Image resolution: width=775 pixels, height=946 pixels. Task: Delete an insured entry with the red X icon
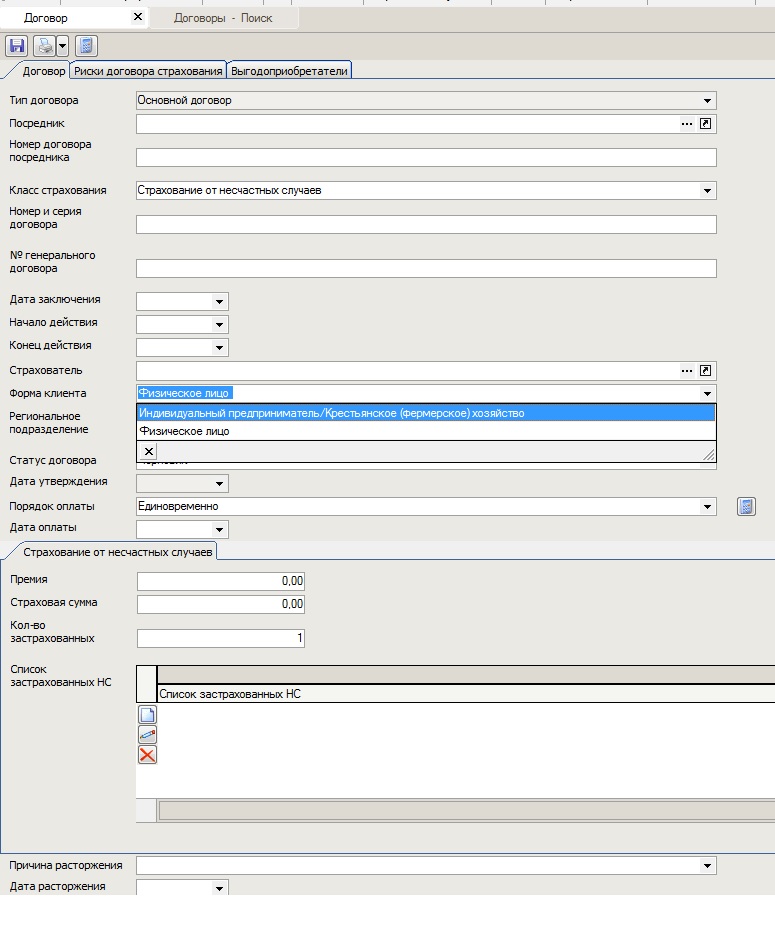(147, 754)
